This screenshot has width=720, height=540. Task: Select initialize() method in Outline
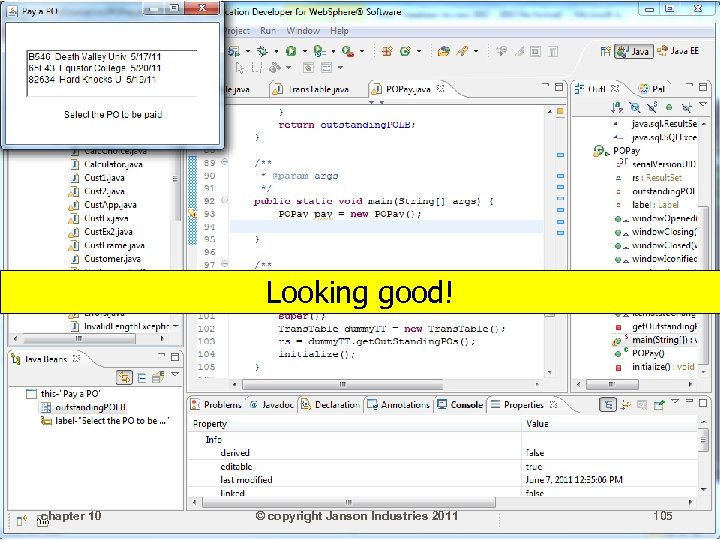coord(655,367)
